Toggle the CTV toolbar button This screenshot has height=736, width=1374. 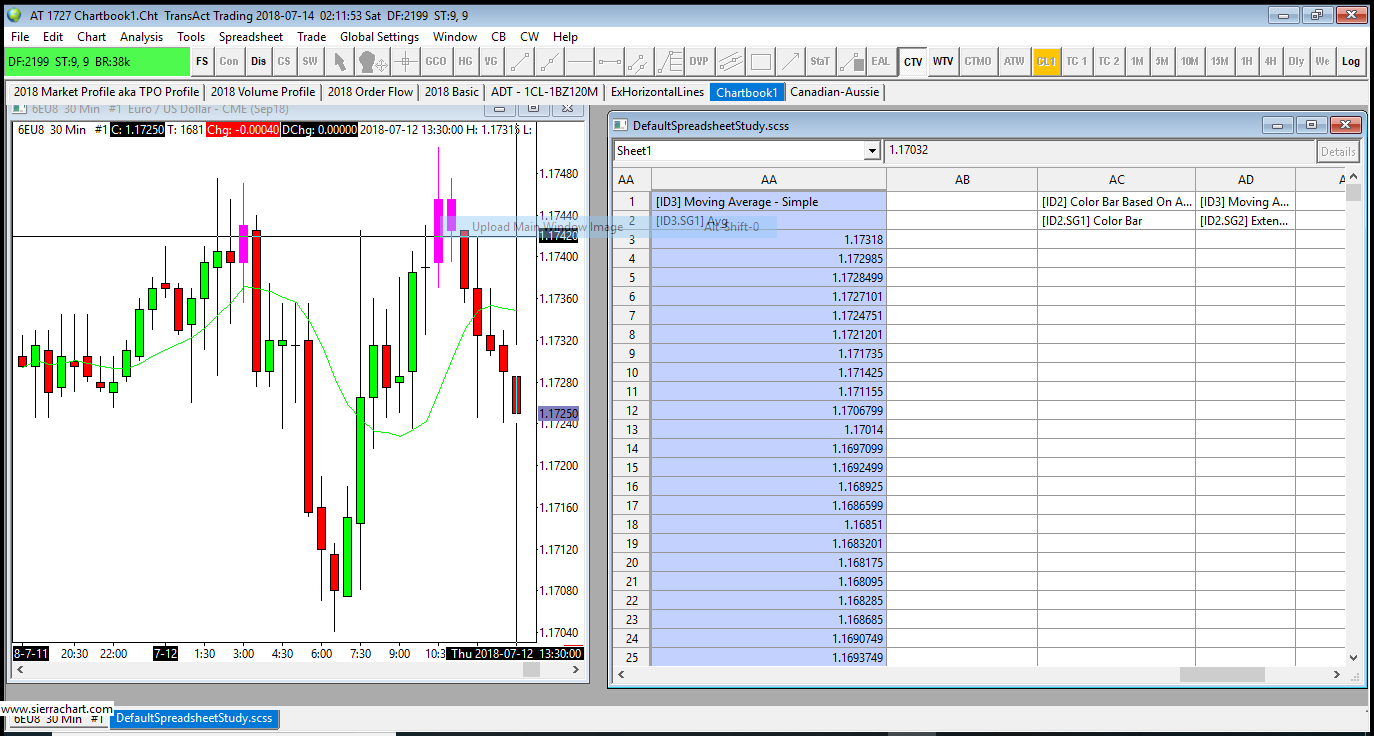913,61
